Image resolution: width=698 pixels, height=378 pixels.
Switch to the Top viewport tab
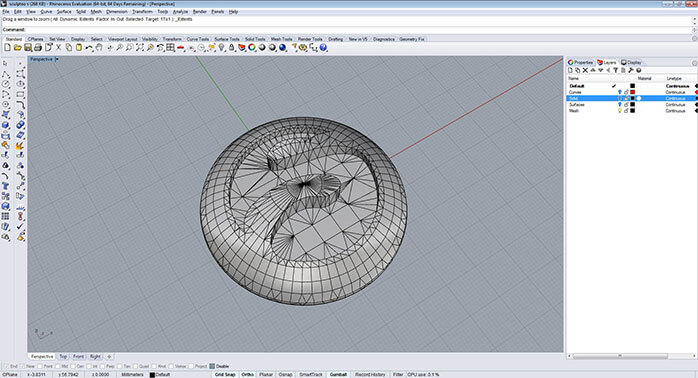pyautogui.click(x=63, y=357)
